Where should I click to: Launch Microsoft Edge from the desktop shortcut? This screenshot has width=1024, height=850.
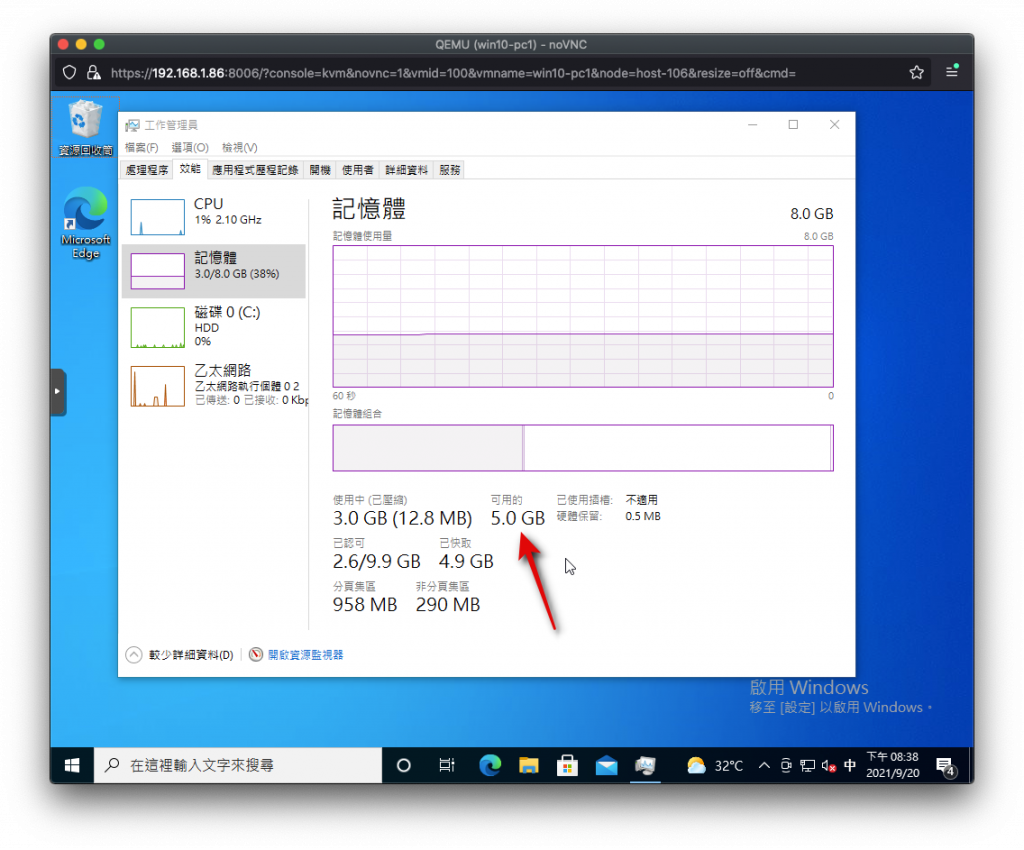tap(86, 223)
